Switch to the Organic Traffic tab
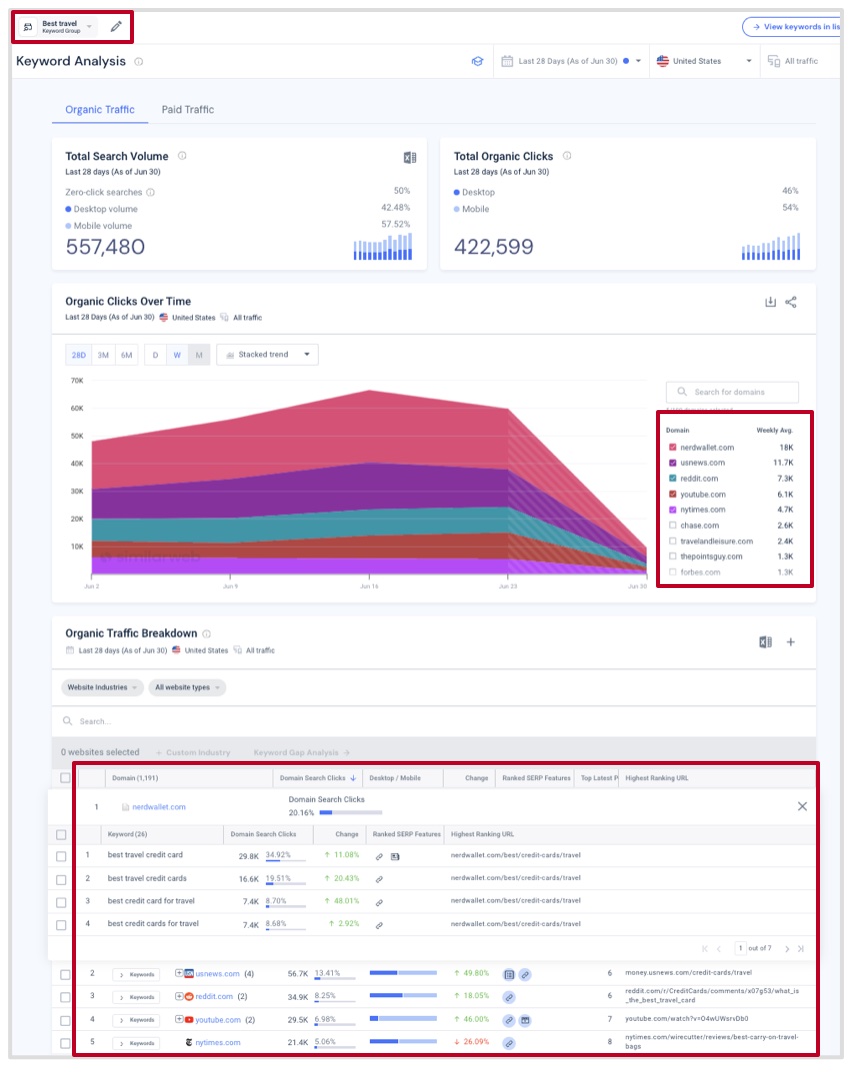The image size is (856, 1072). (x=100, y=109)
